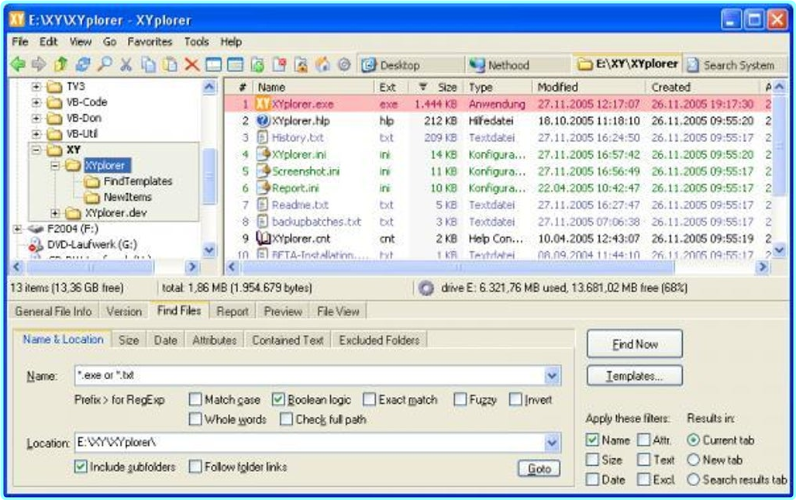
Task: Enable Follow folder links checkbox
Action: pos(195,466)
